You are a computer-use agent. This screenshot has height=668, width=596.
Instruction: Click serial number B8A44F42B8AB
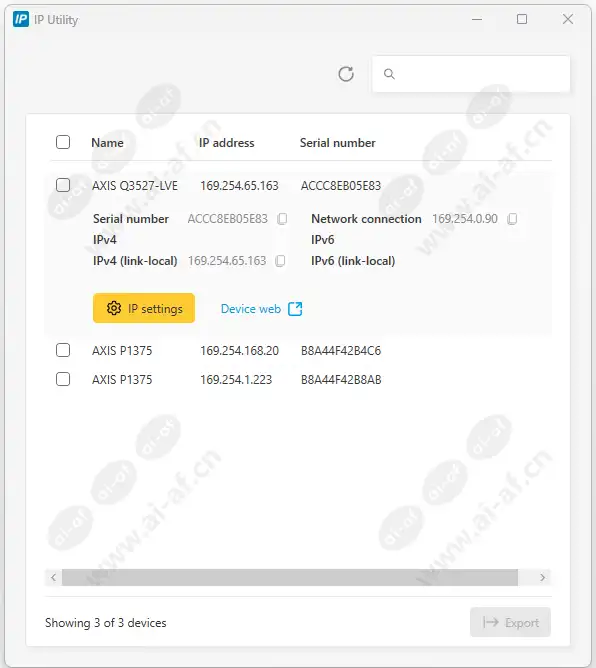pyautogui.click(x=341, y=380)
